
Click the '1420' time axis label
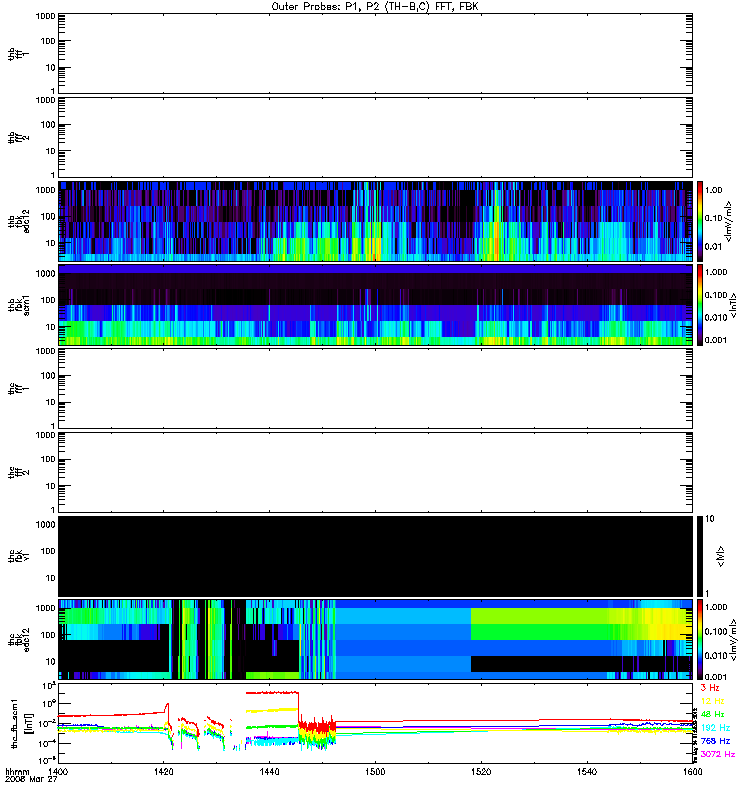[164, 772]
